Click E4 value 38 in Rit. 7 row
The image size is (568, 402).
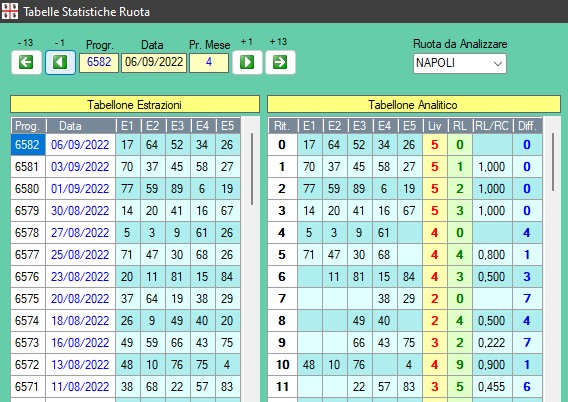tap(384, 298)
